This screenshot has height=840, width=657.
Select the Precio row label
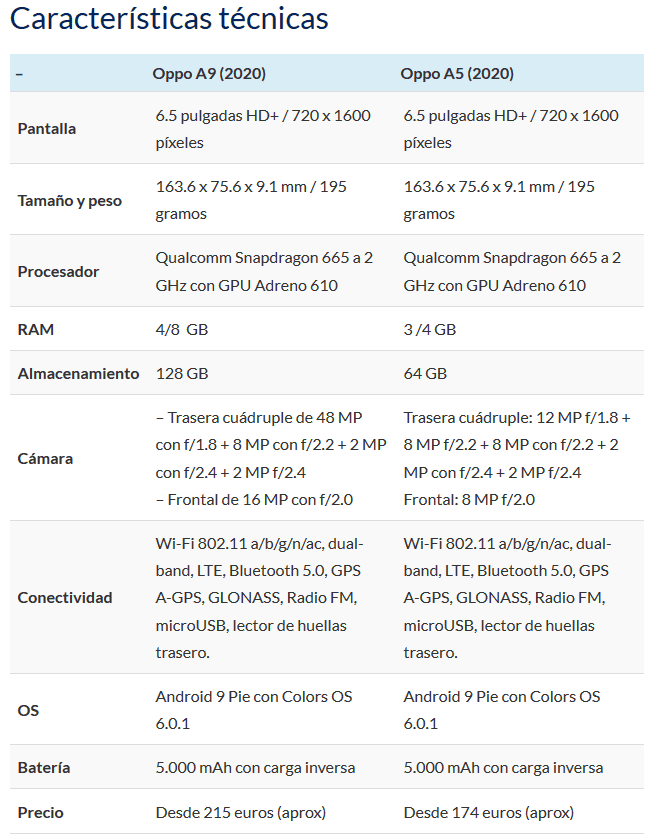tap(40, 813)
